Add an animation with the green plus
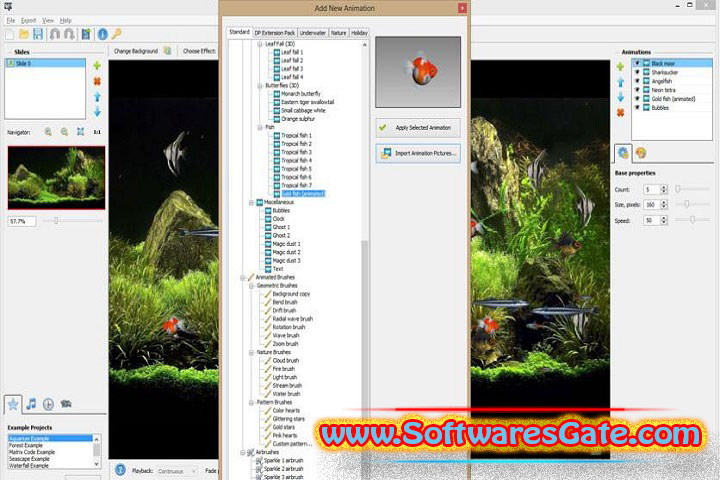 pos(620,67)
